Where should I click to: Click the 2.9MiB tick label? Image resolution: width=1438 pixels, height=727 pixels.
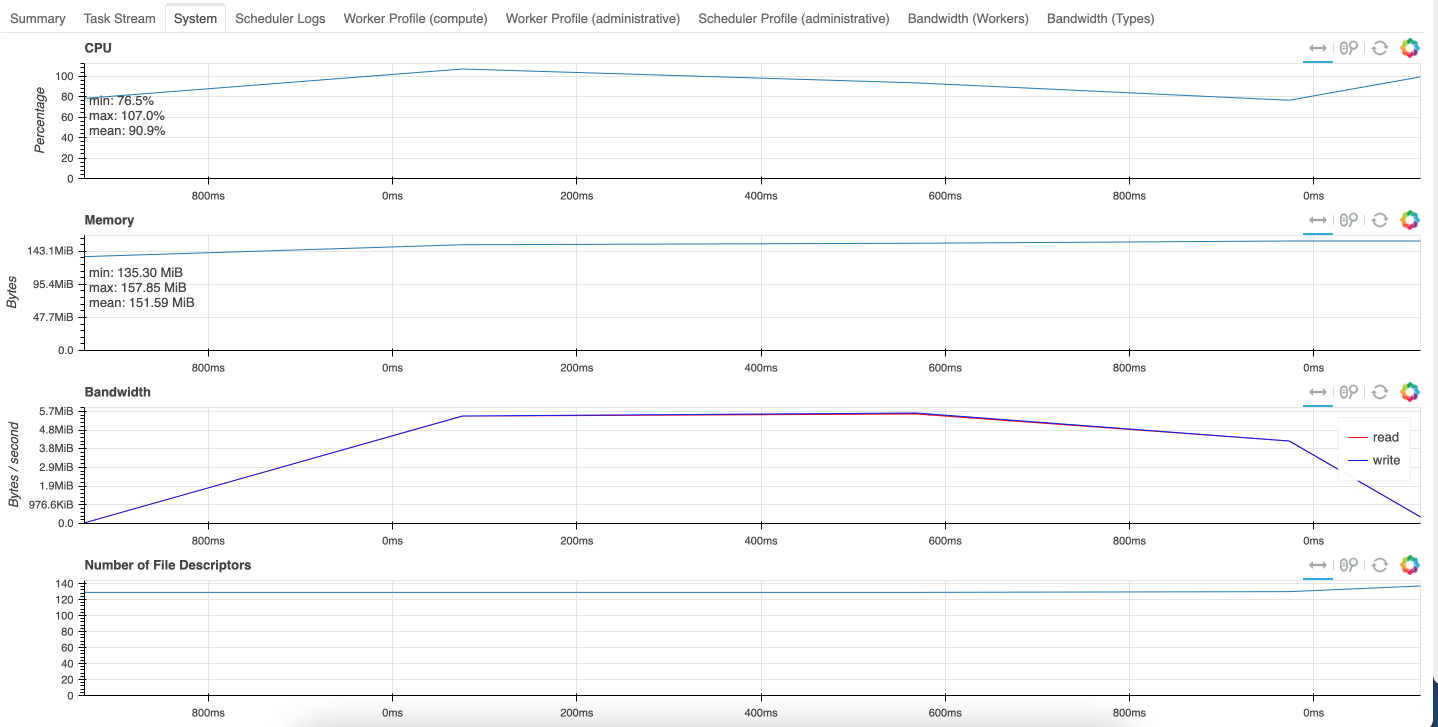click(x=56, y=467)
